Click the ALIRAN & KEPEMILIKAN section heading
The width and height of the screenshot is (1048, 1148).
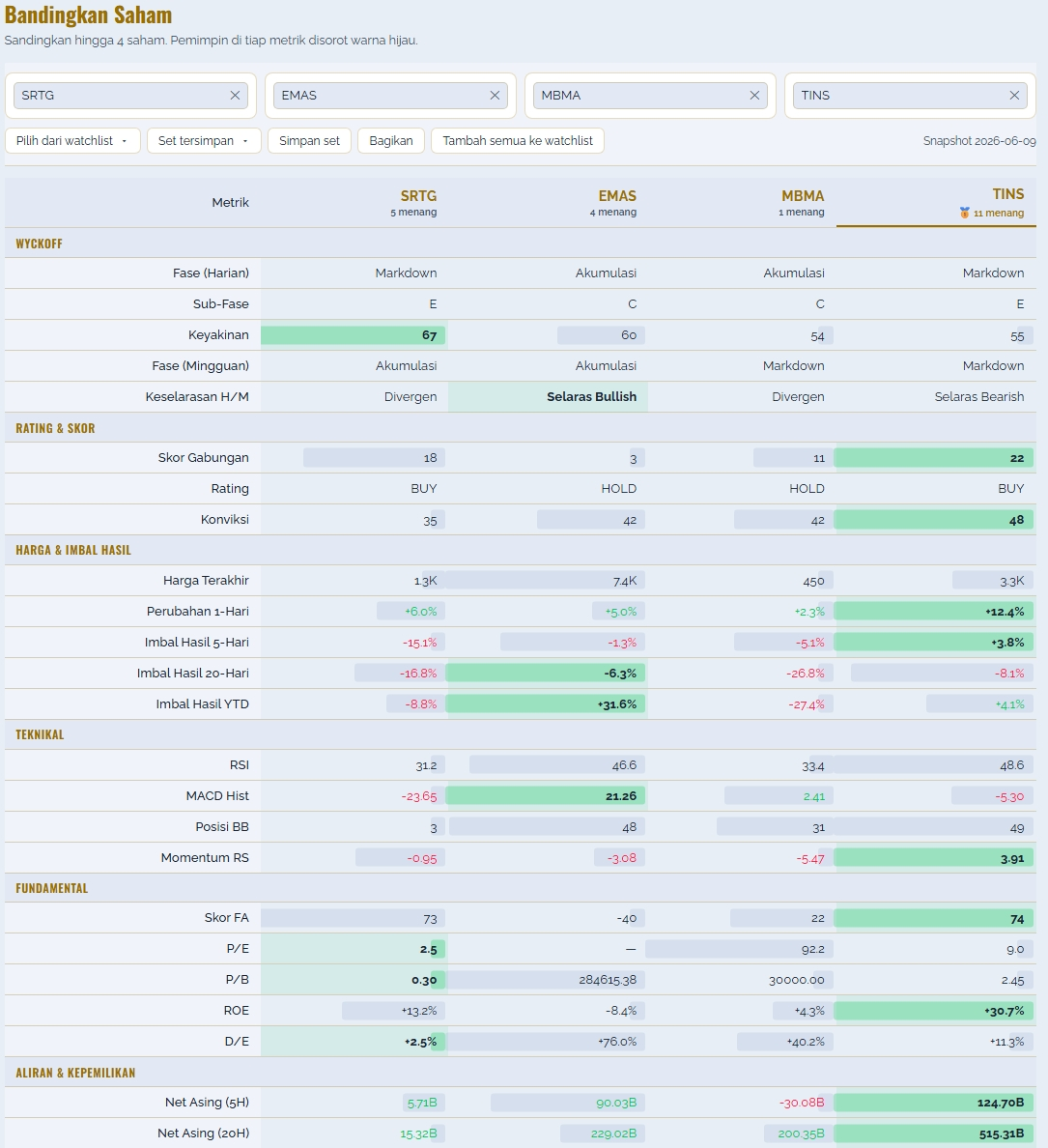coord(75,1073)
